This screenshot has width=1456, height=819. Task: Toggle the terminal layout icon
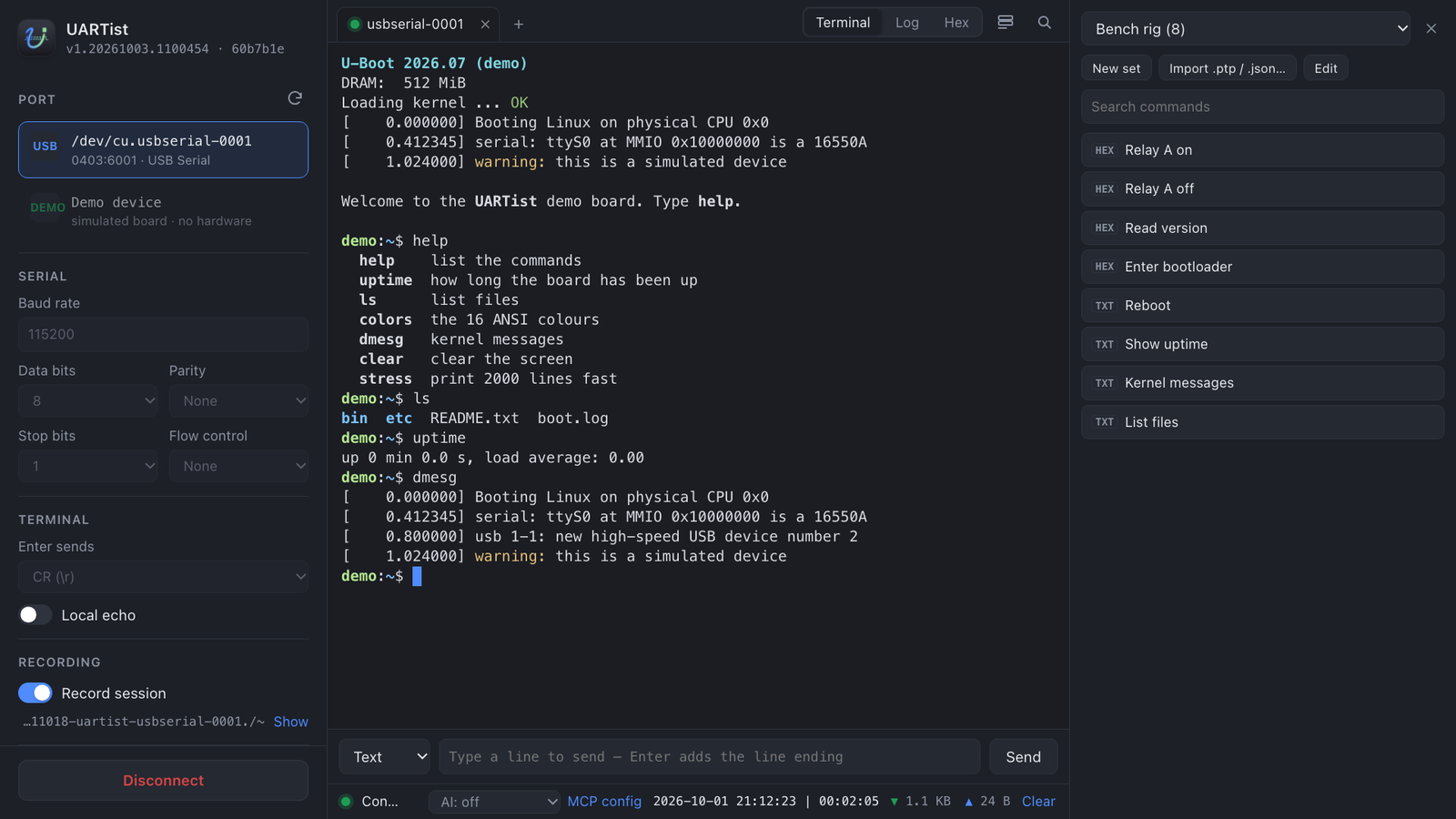[x=1006, y=23]
